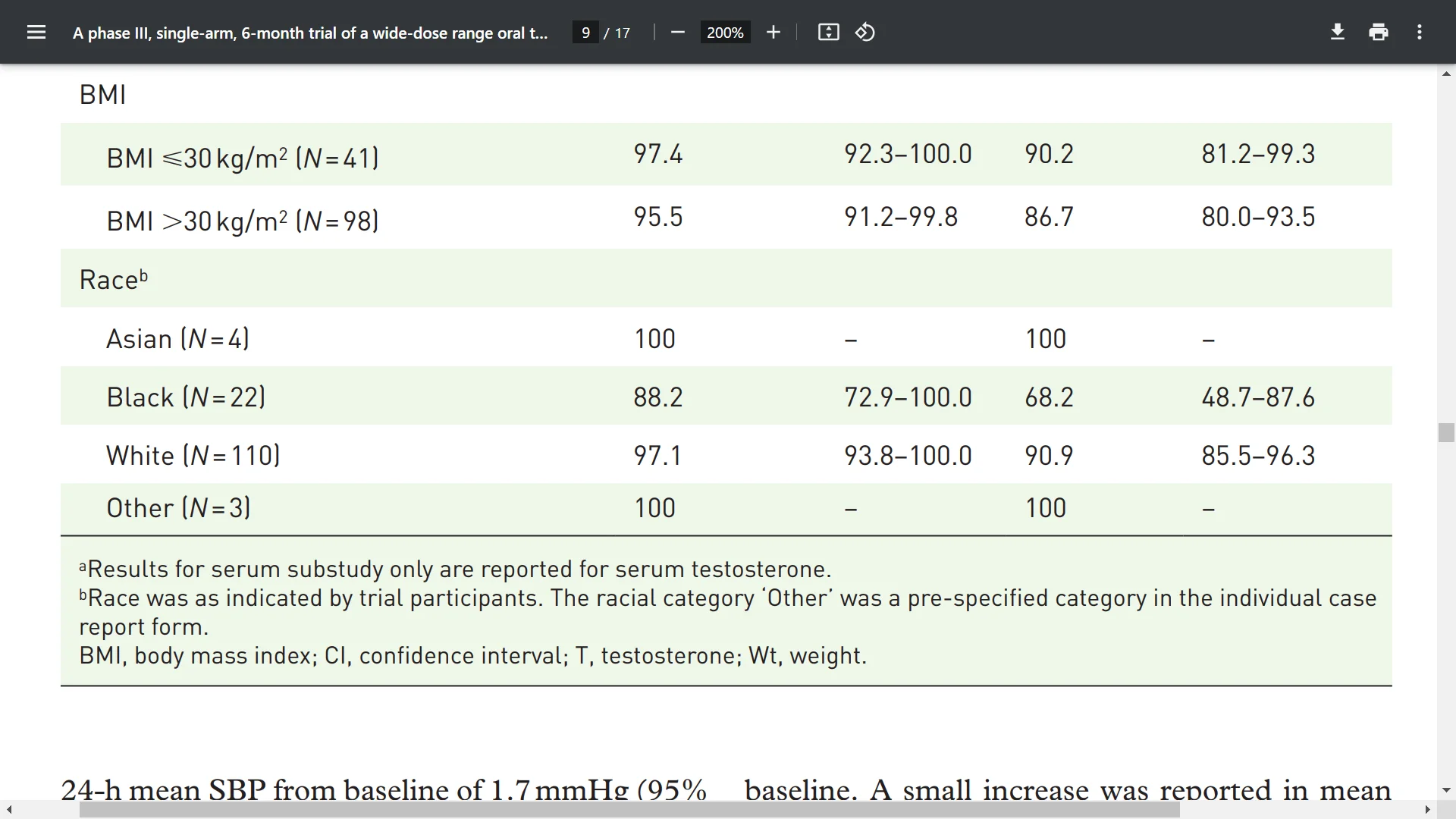Click the interval '48.7–87.6'
The image size is (1456, 819).
point(1258,397)
